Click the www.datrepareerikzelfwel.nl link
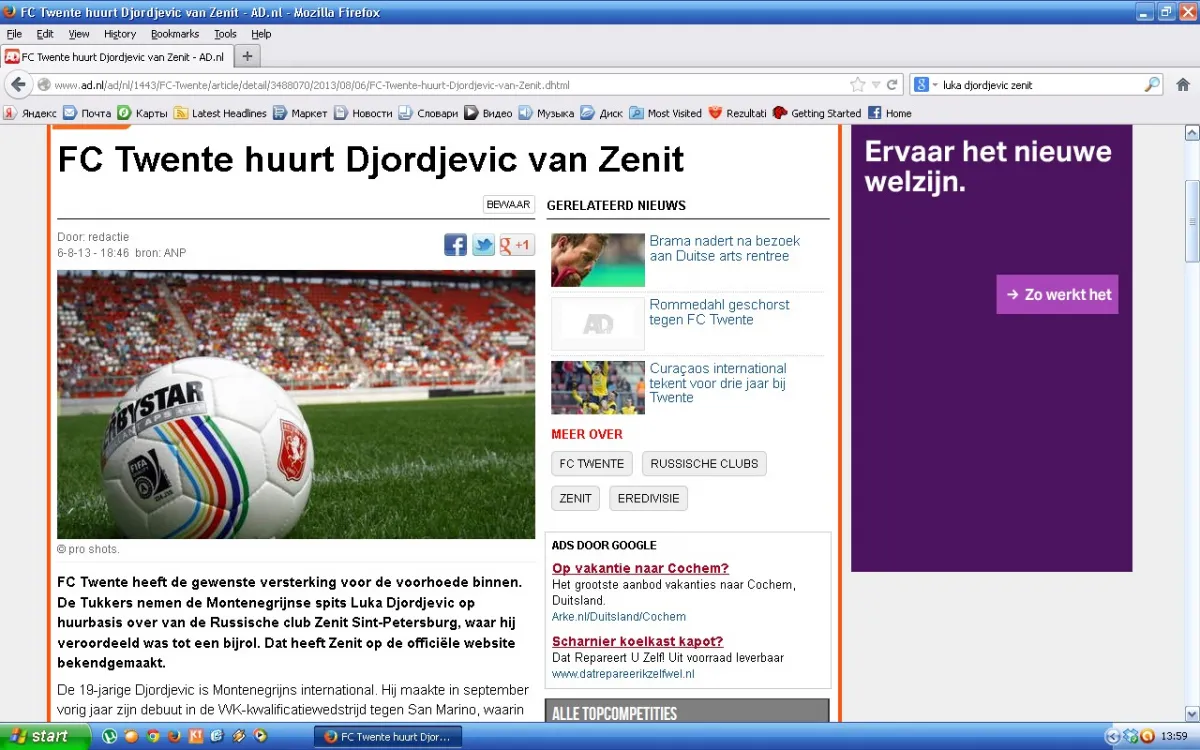Screen dimensions: 1200x750 point(623,674)
